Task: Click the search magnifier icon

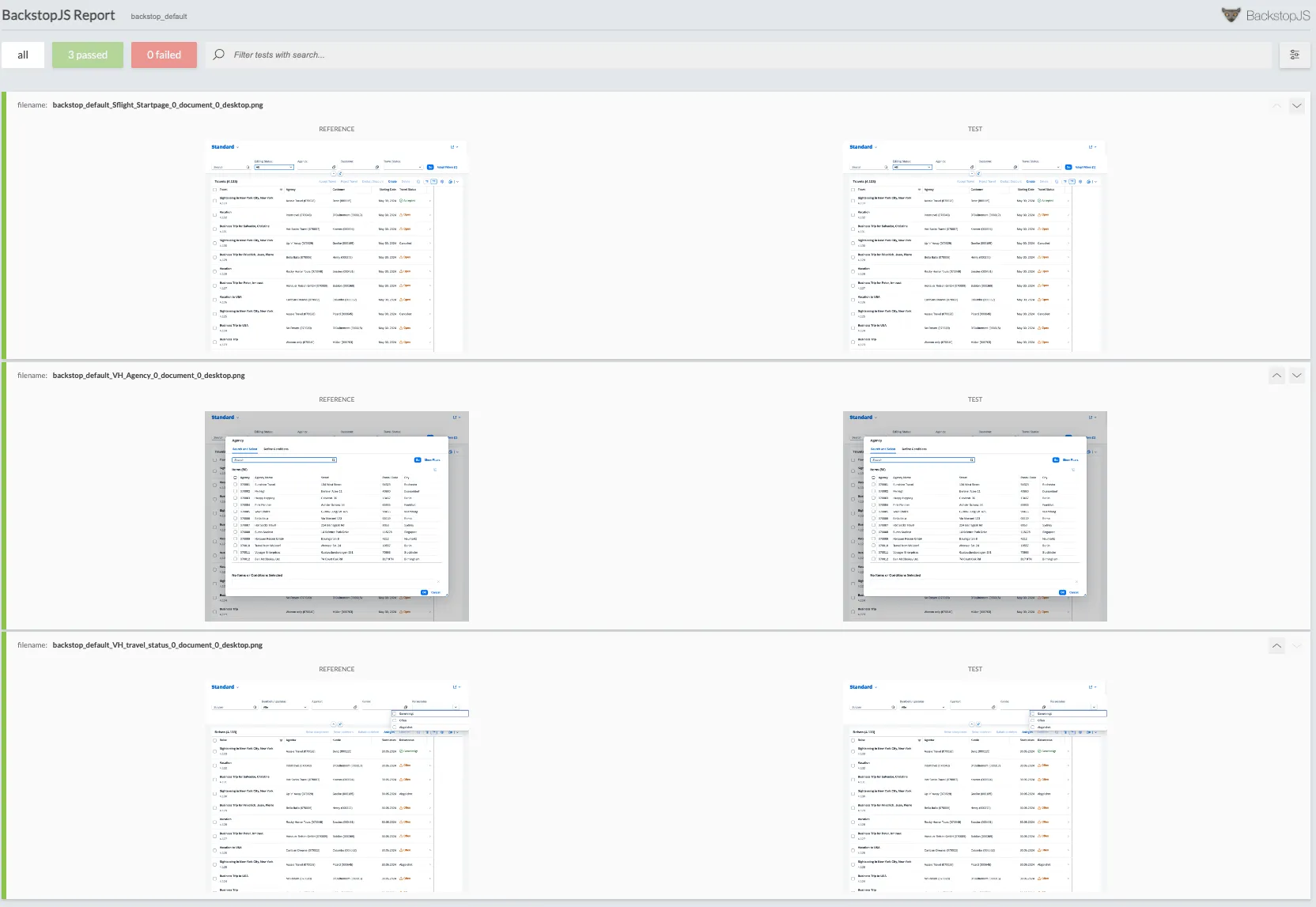Action: 219,55
